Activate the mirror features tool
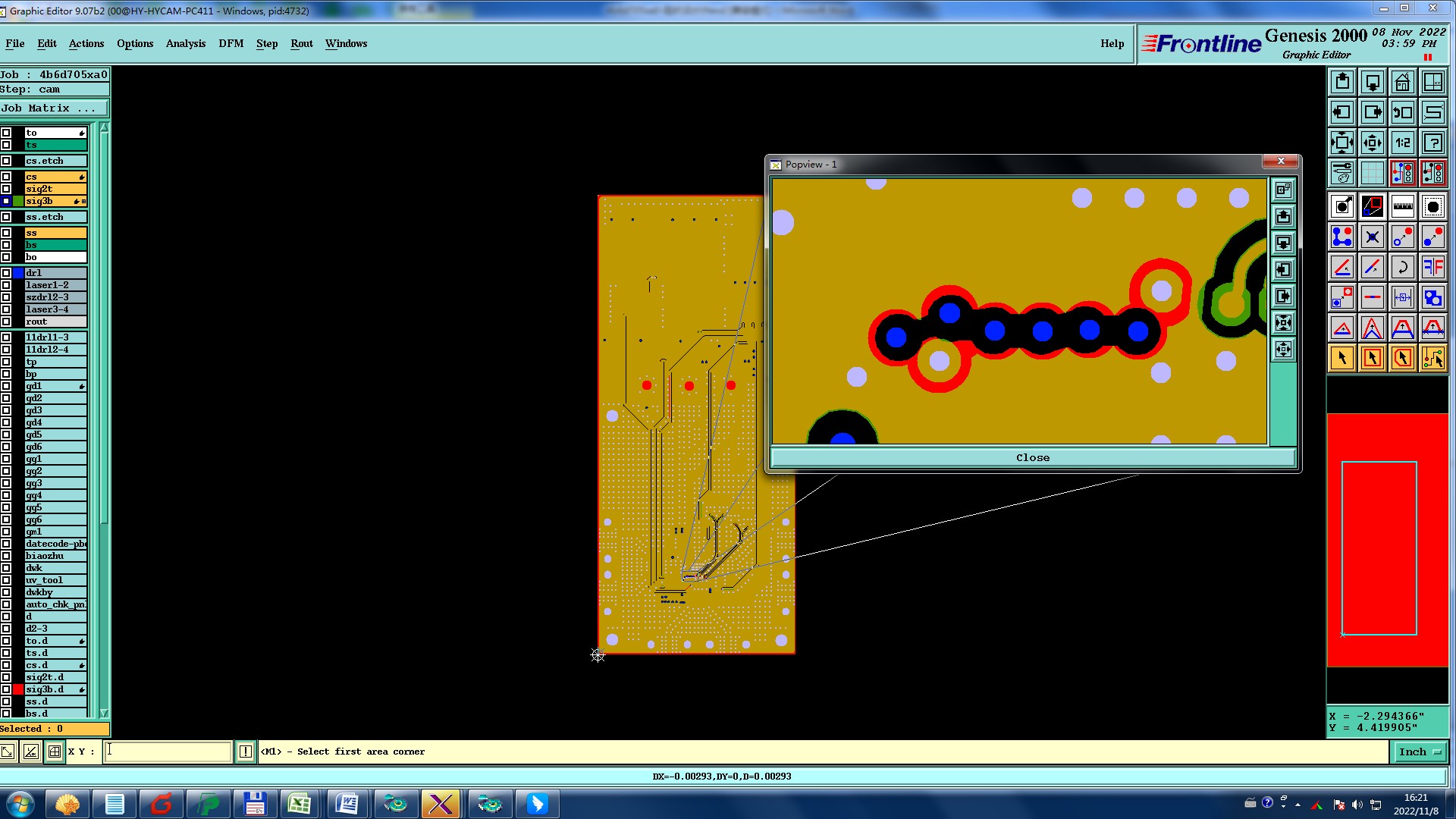 pyautogui.click(x=1432, y=267)
